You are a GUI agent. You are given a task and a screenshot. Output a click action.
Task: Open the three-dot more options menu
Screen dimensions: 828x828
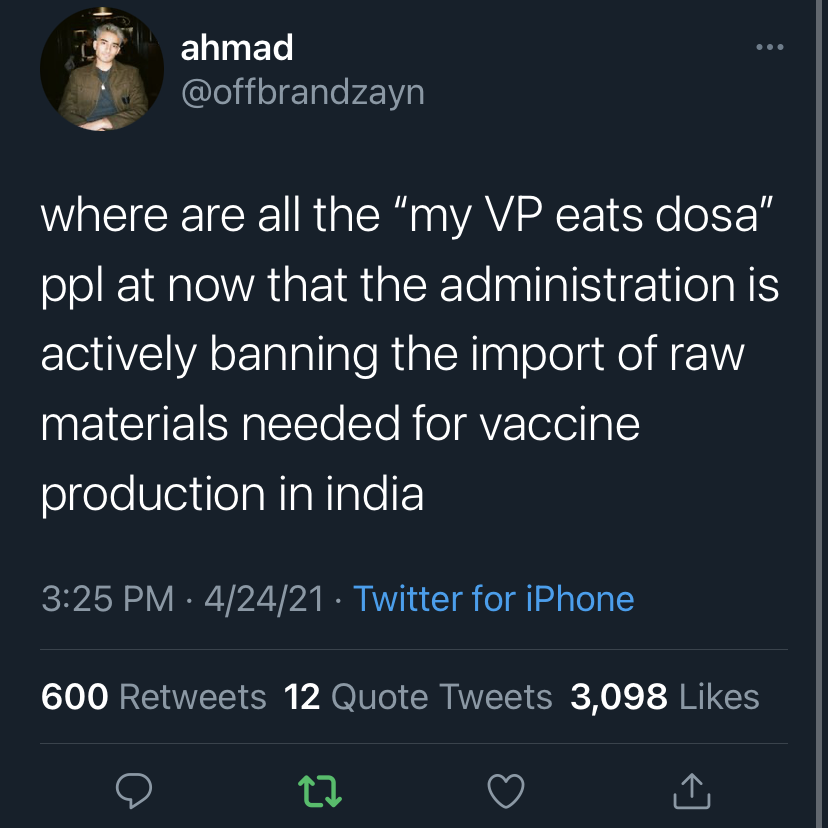(x=769, y=47)
